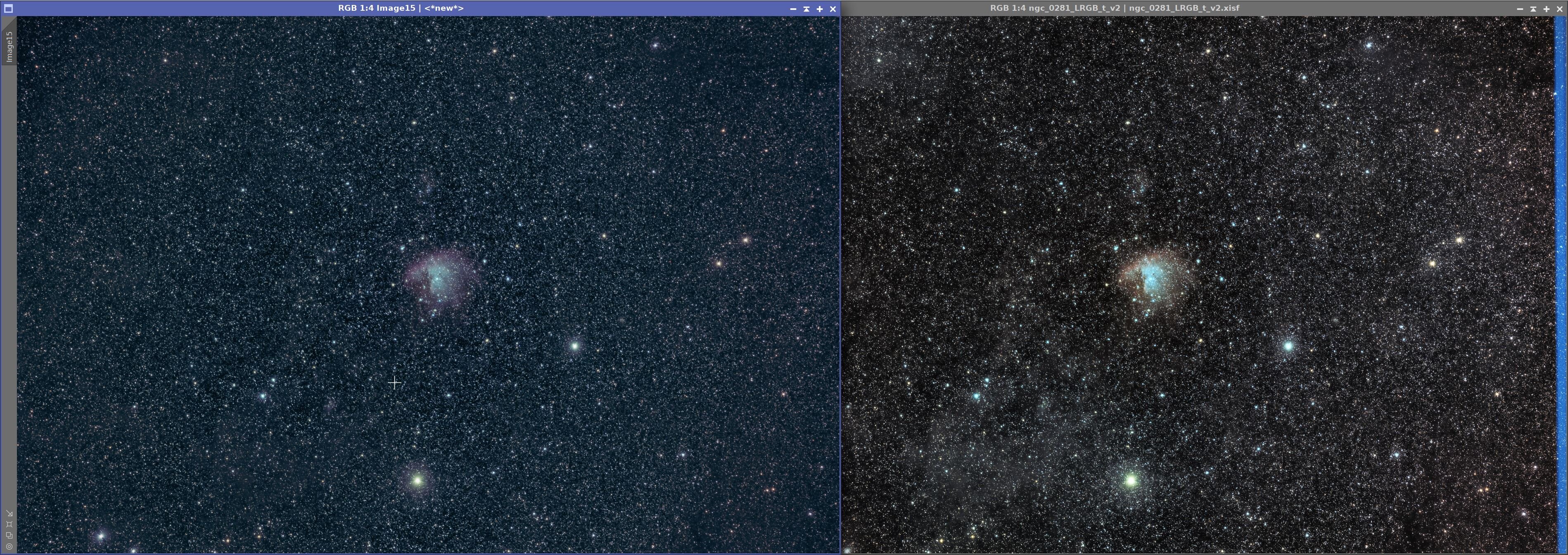Click the bright green star at bottom of Image15
Image resolution: width=1568 pixels, height=555 pixels.
click(417, 481)
